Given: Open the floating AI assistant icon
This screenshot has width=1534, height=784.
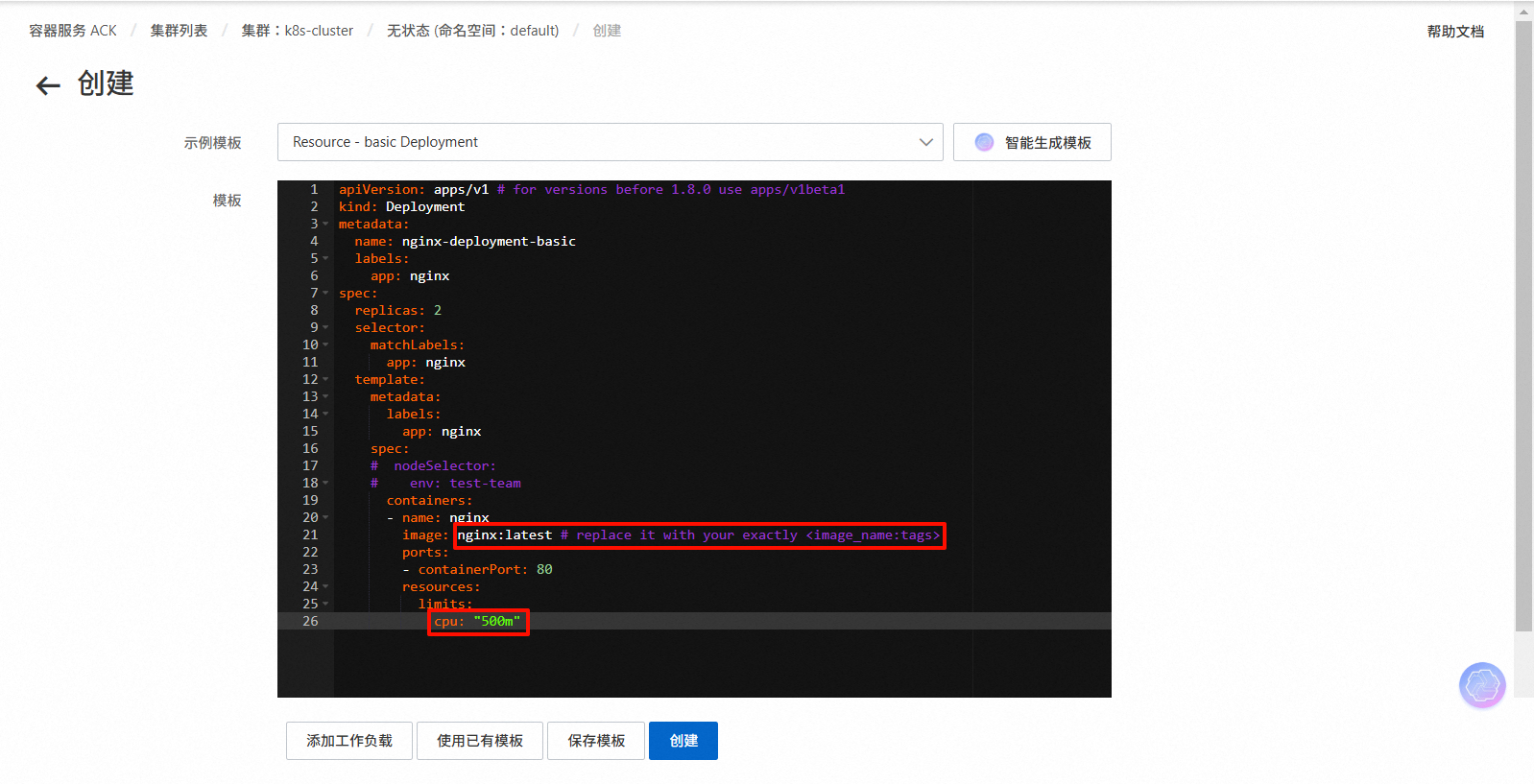Looking at the screenshot, I should pos(1482,685).
